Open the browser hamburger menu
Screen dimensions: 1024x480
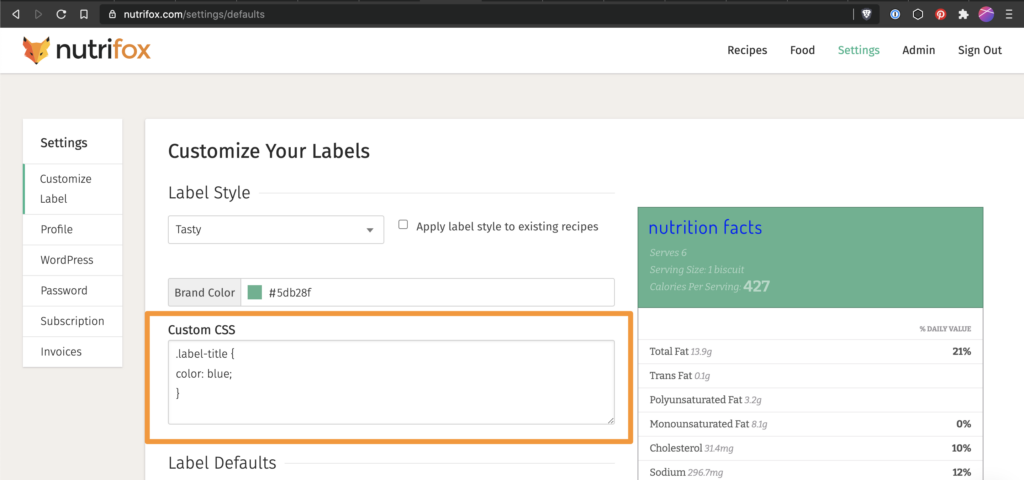[1009, 14]
